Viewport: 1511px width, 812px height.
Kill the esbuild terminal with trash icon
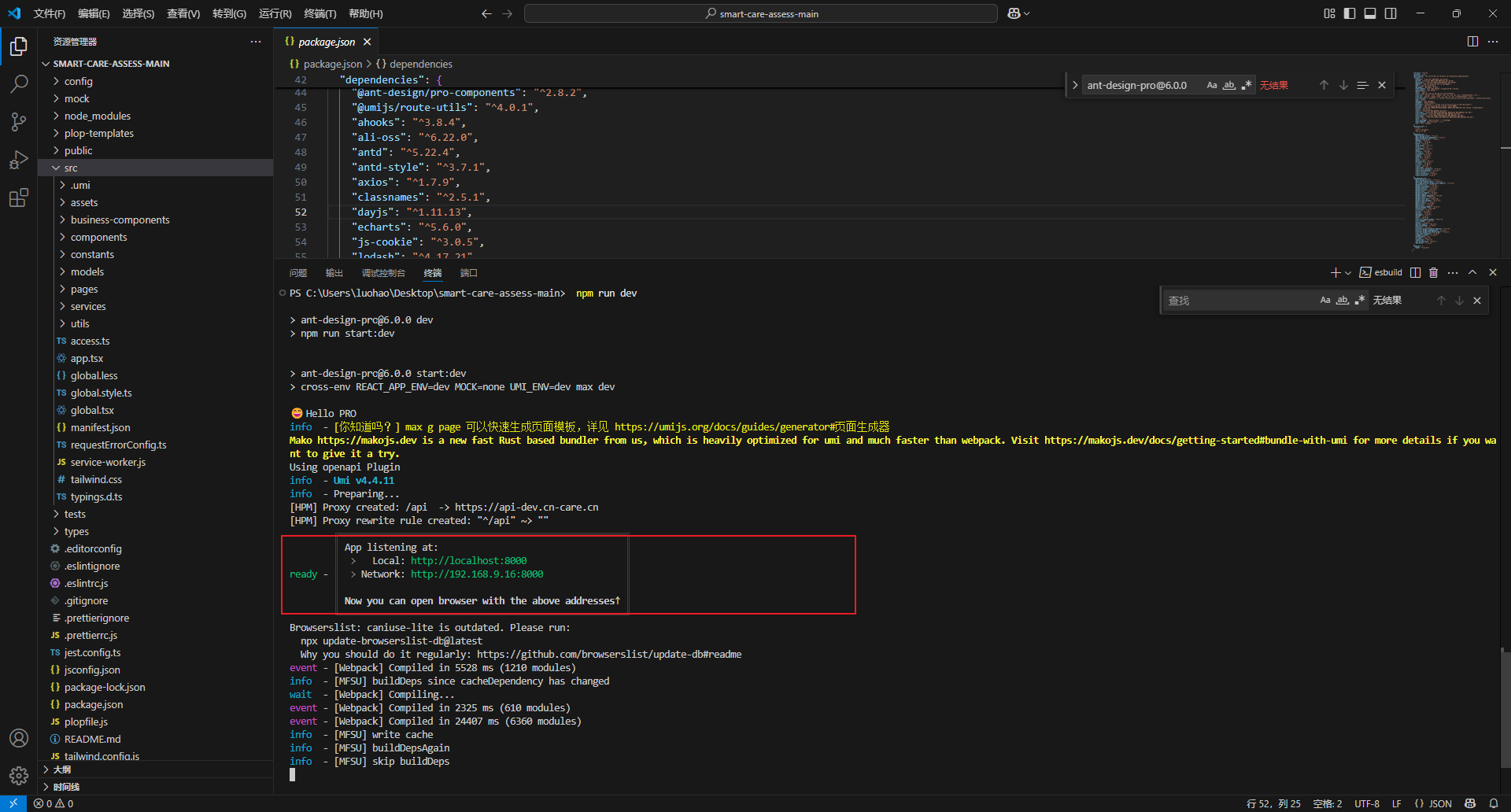coord(1433,272)
